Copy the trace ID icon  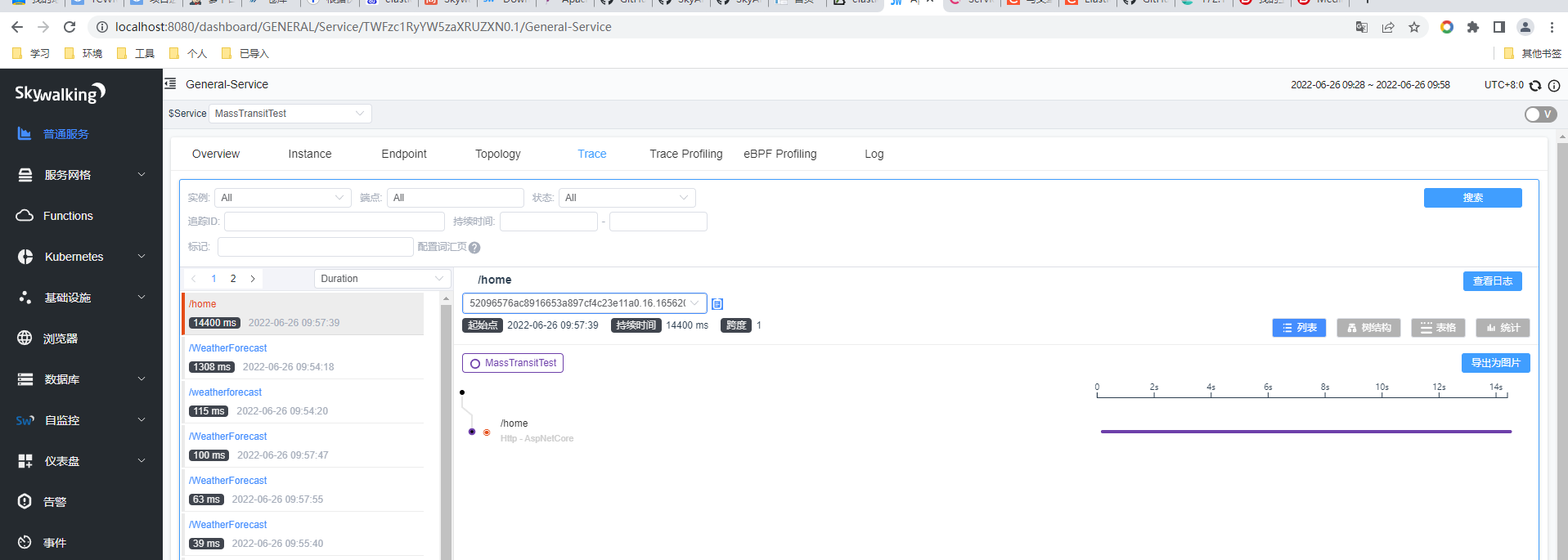coord(717,304)
